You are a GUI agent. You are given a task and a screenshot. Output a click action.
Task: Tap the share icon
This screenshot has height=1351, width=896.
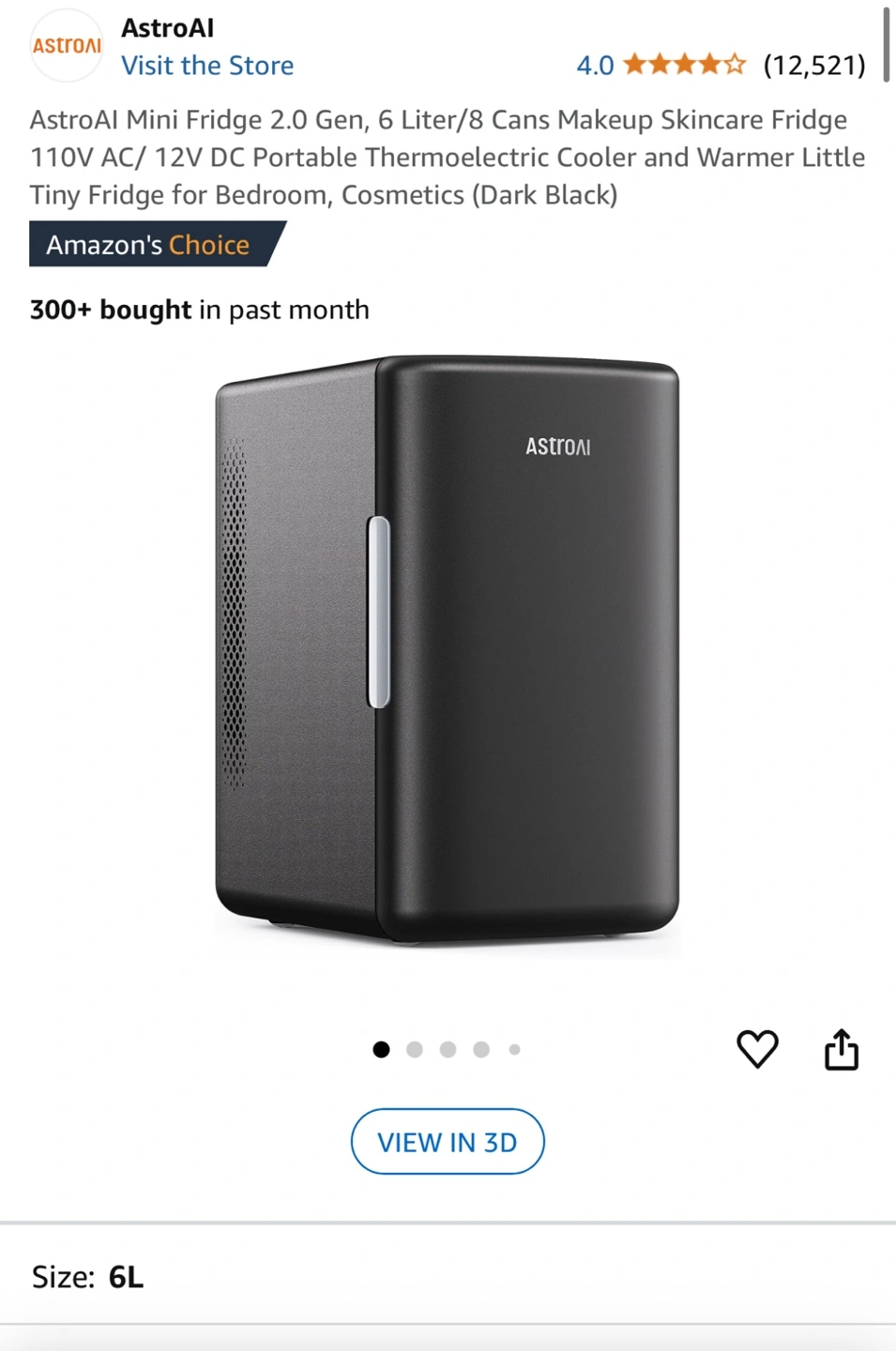pos(842,1049)
